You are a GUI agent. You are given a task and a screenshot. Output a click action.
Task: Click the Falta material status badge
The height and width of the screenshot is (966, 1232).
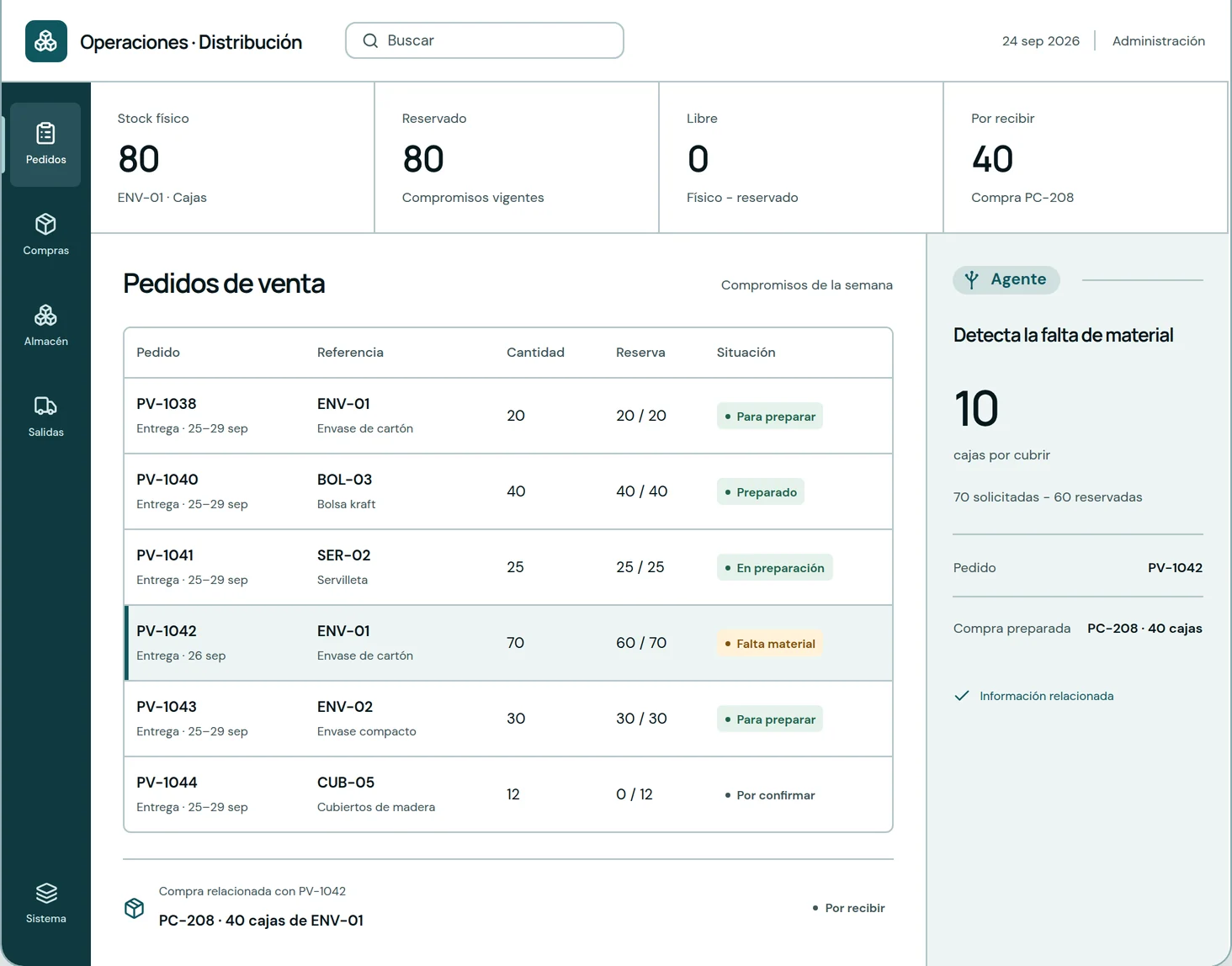(x=770, y=644)
